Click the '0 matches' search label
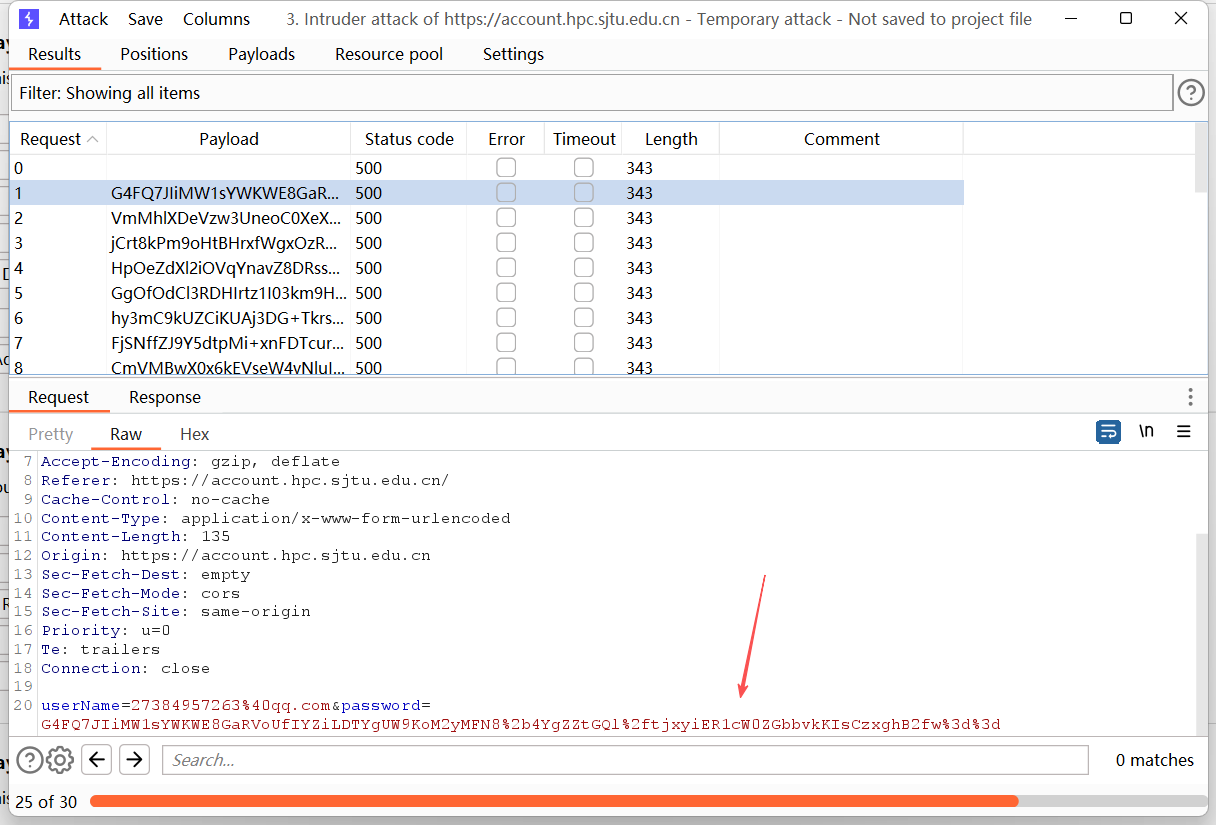The width and height of the screenshot is (1216, 825). coord(1155,760)
